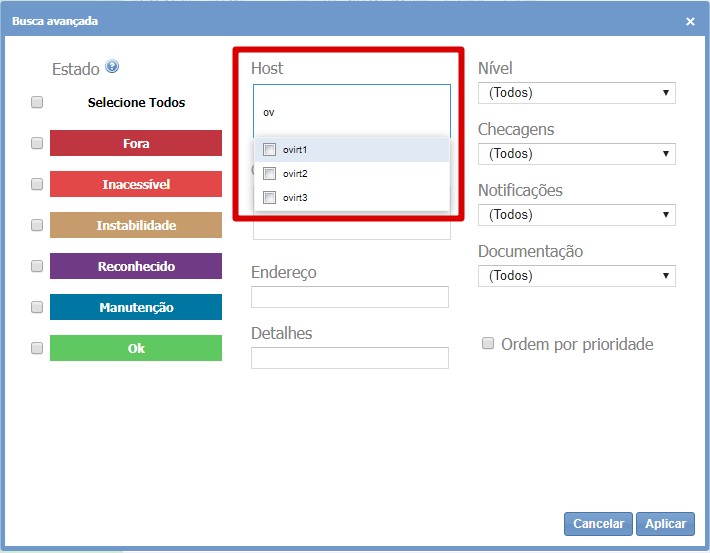This screenshot has height=553, width=710.
Task: Enable Ordem por prioridade
Action: click(488, 343)
